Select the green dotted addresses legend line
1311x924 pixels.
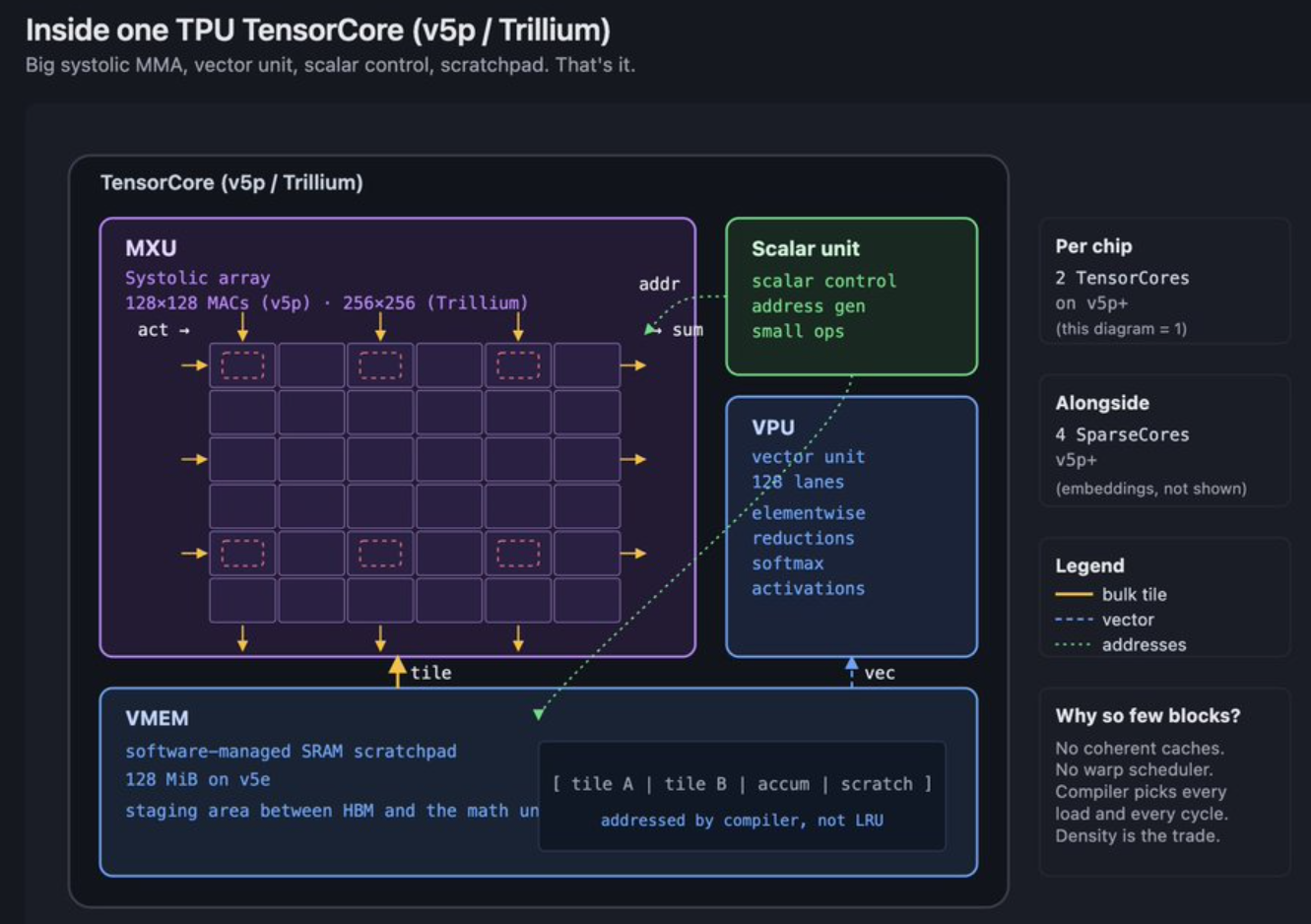coord(1074,645)
